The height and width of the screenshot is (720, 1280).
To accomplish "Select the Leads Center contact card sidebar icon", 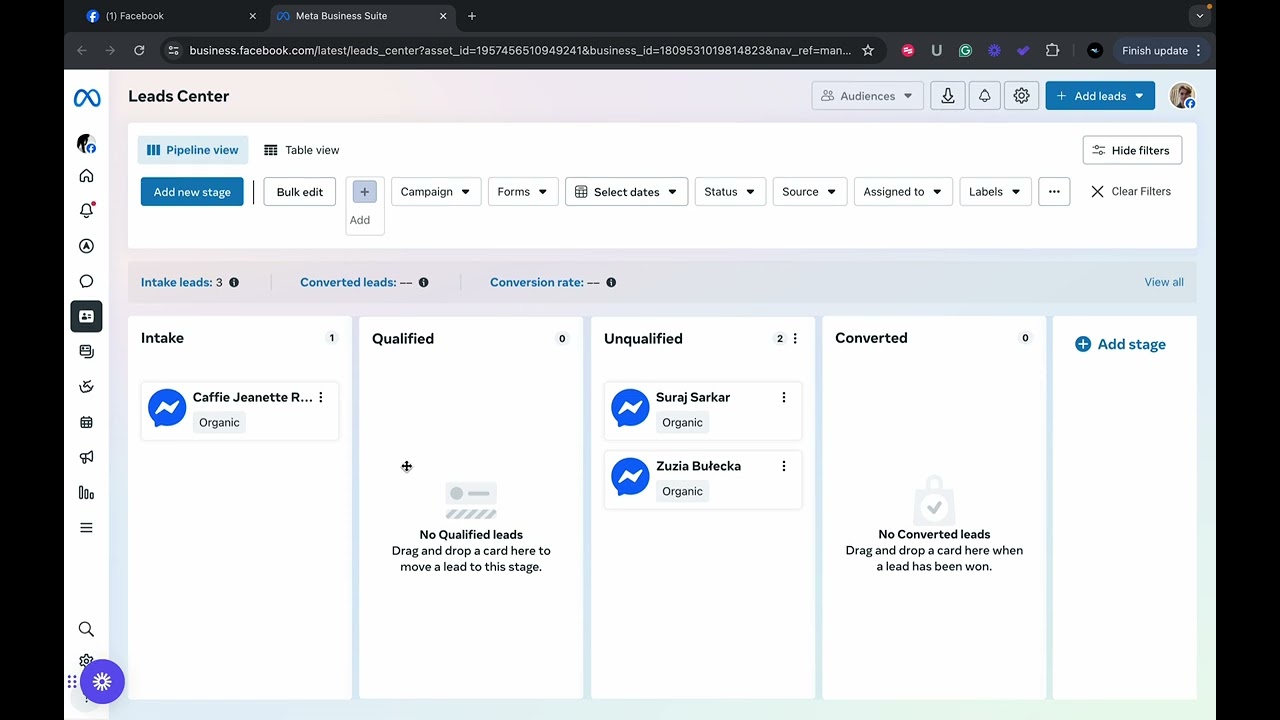I will 86,316.
